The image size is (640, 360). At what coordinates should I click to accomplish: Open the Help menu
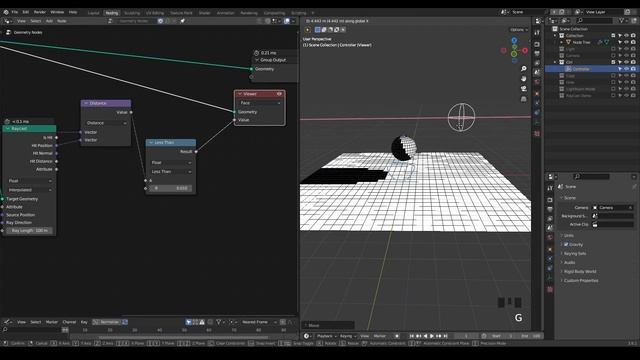click(x=73, y=12)
